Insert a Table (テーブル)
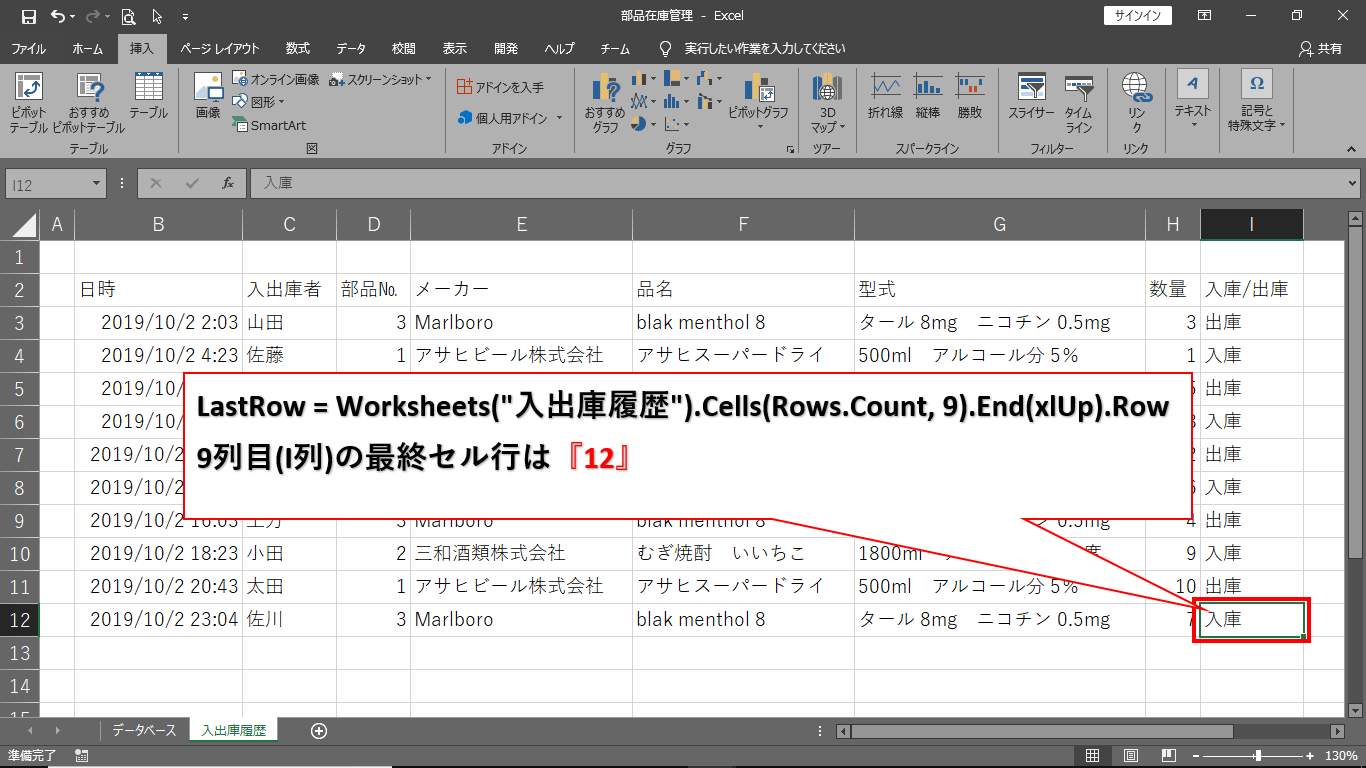The height and width of the screenshot is (768, 1366). [x=148, y=96]
